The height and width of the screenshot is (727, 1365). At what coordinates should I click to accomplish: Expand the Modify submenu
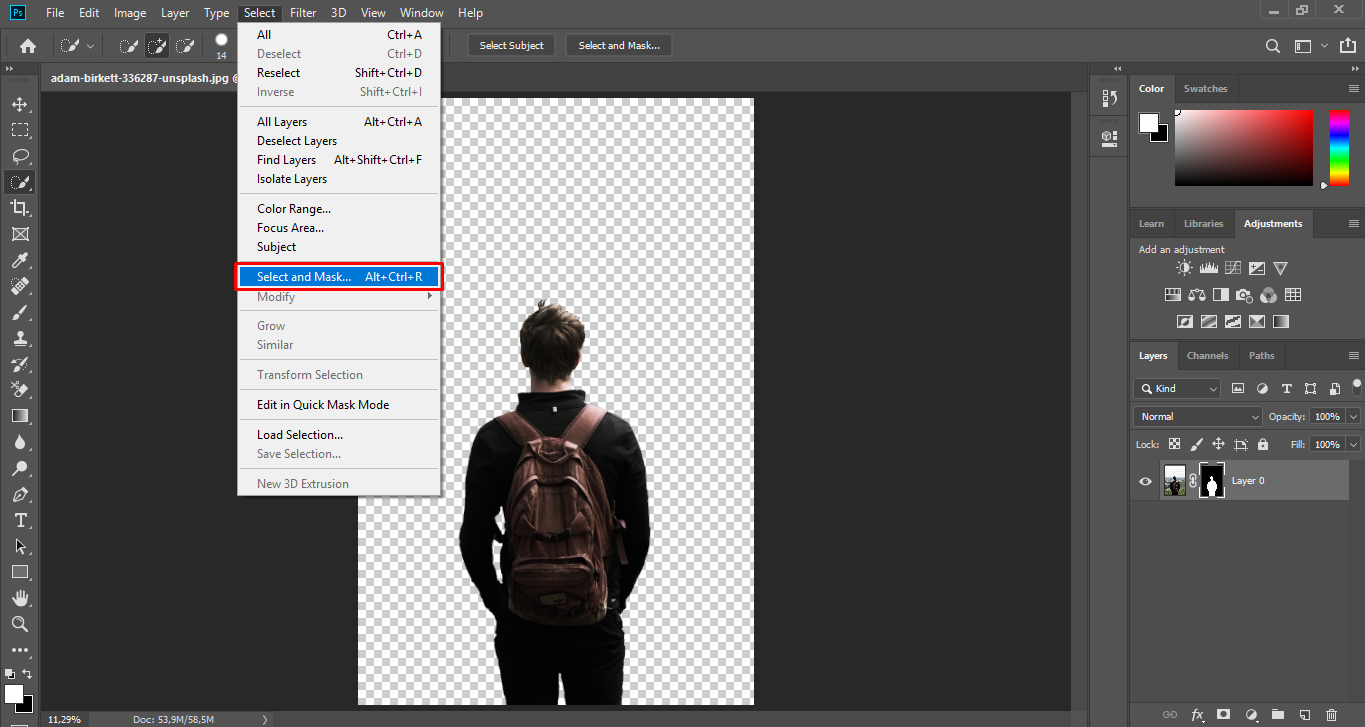coord(339,297)
